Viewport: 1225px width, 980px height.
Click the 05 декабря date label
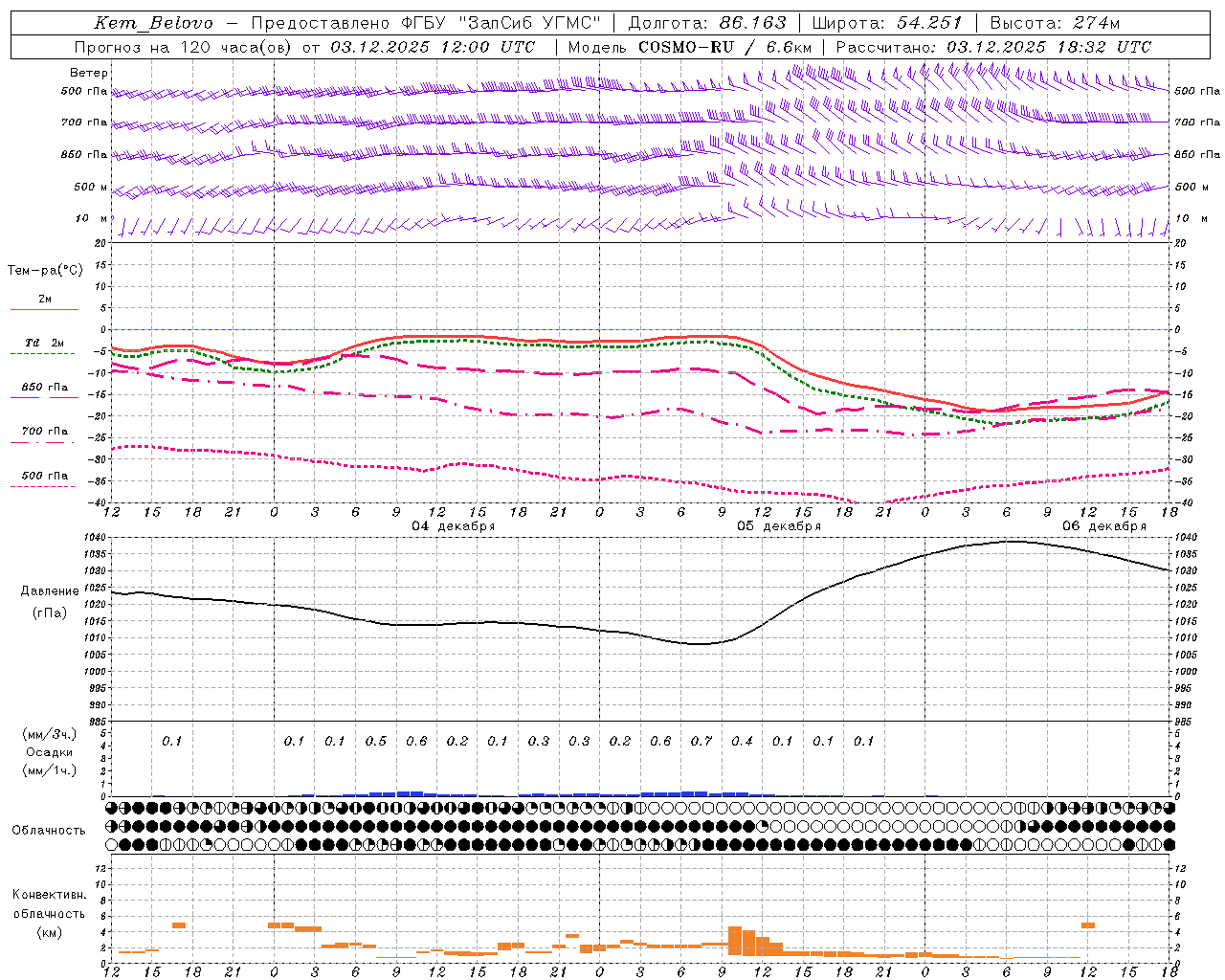[x=778, y=526]
